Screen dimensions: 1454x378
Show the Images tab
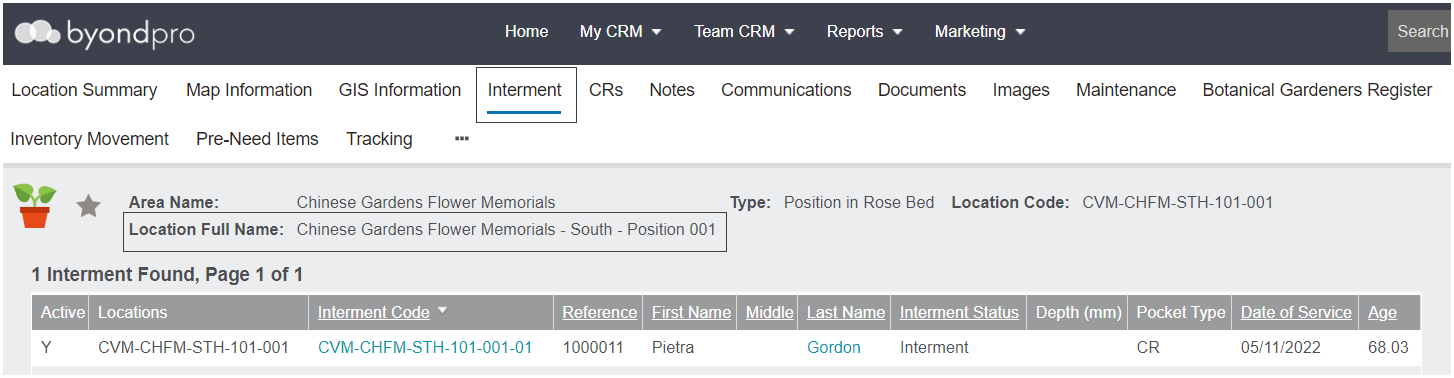[x=1021, y=90]
